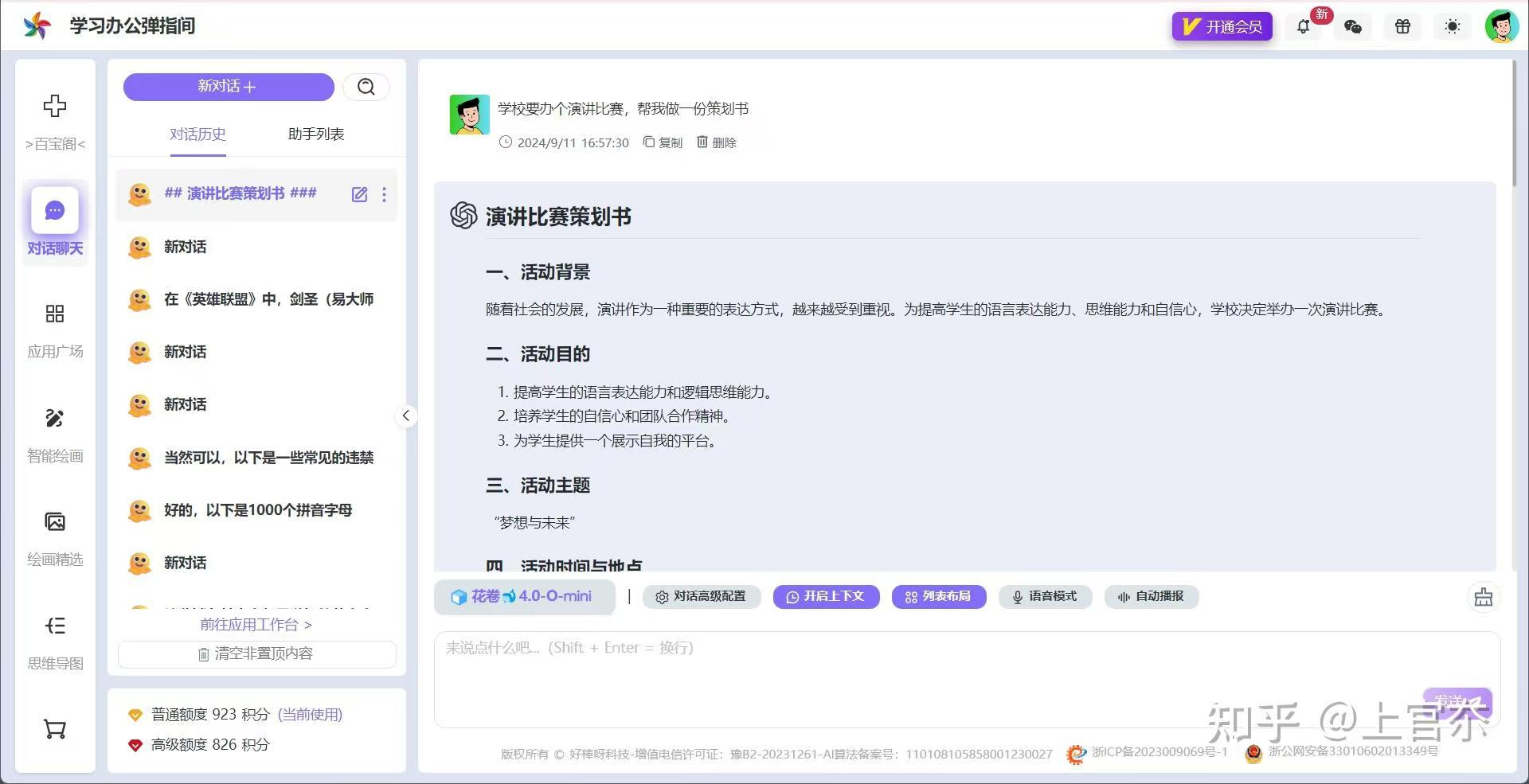
Task: Toggle 语音模式 voice mode
Action: [1045, 597]
